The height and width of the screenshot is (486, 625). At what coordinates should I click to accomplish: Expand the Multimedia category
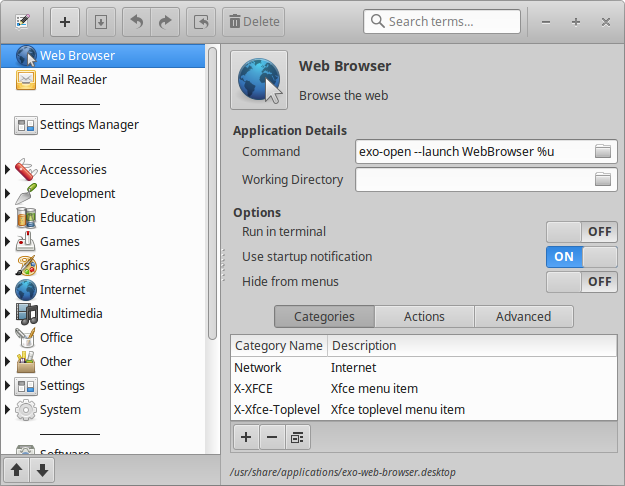click(x=8, y=314)
